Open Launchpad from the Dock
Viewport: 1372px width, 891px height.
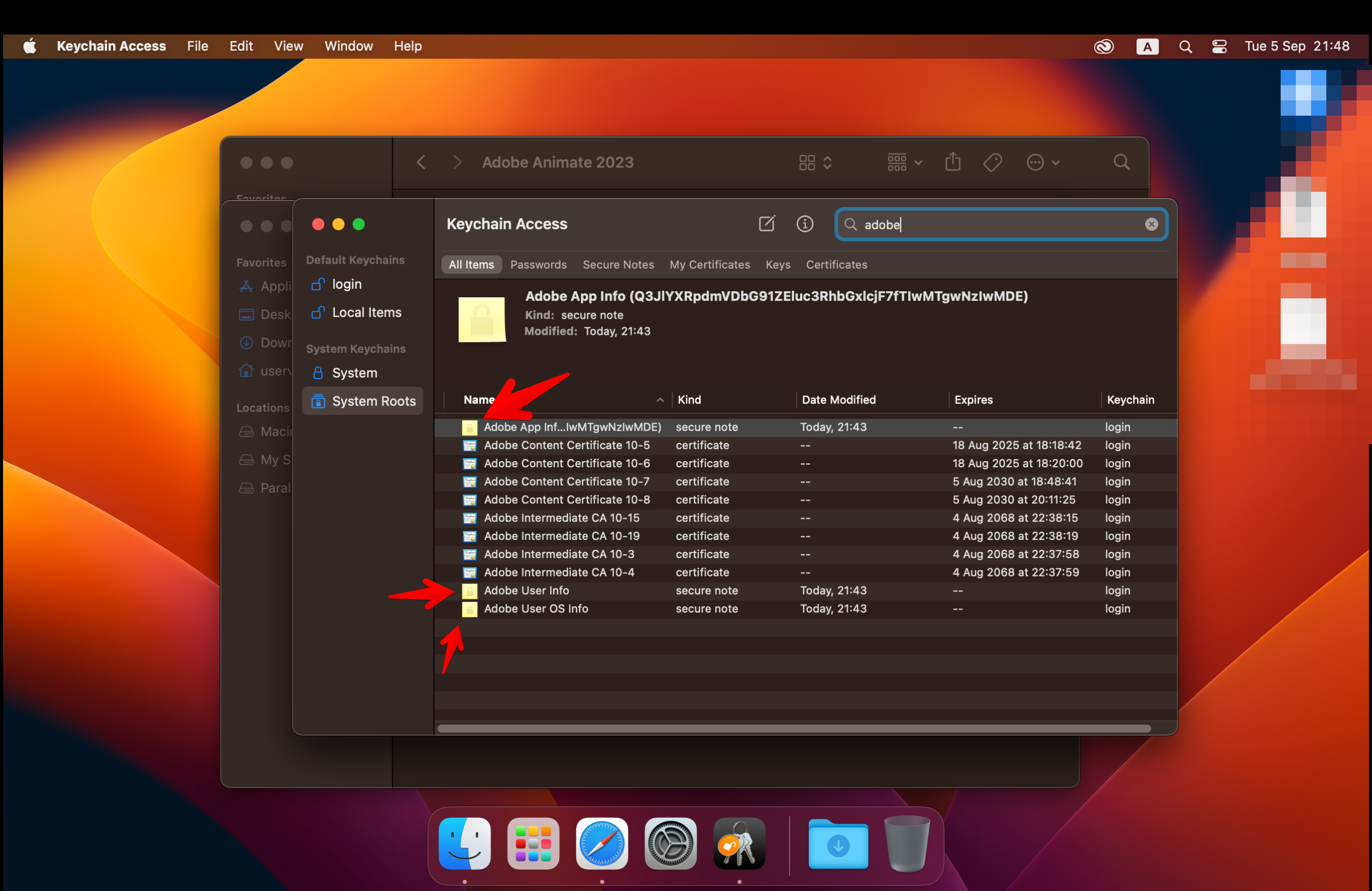[533, 843]
